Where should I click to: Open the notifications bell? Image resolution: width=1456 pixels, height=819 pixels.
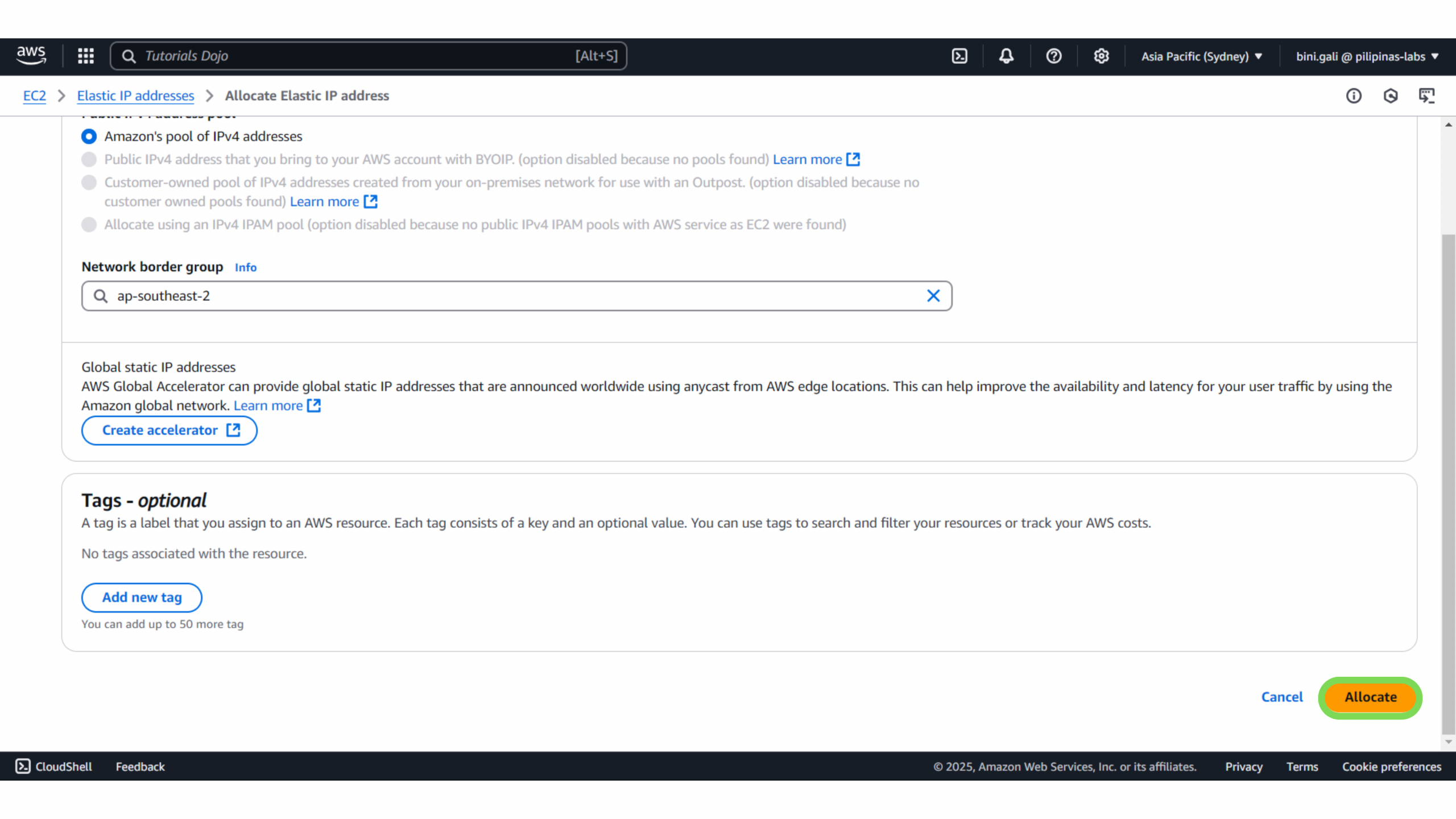[1006, 56]
